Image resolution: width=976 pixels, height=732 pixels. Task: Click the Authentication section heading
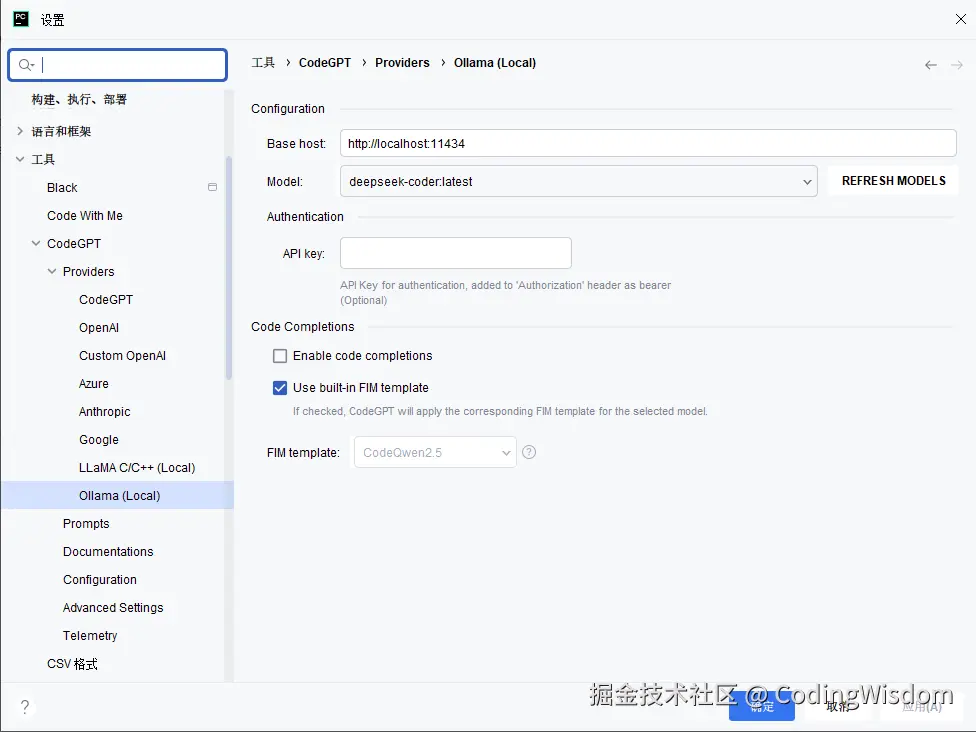pos(305,216)
